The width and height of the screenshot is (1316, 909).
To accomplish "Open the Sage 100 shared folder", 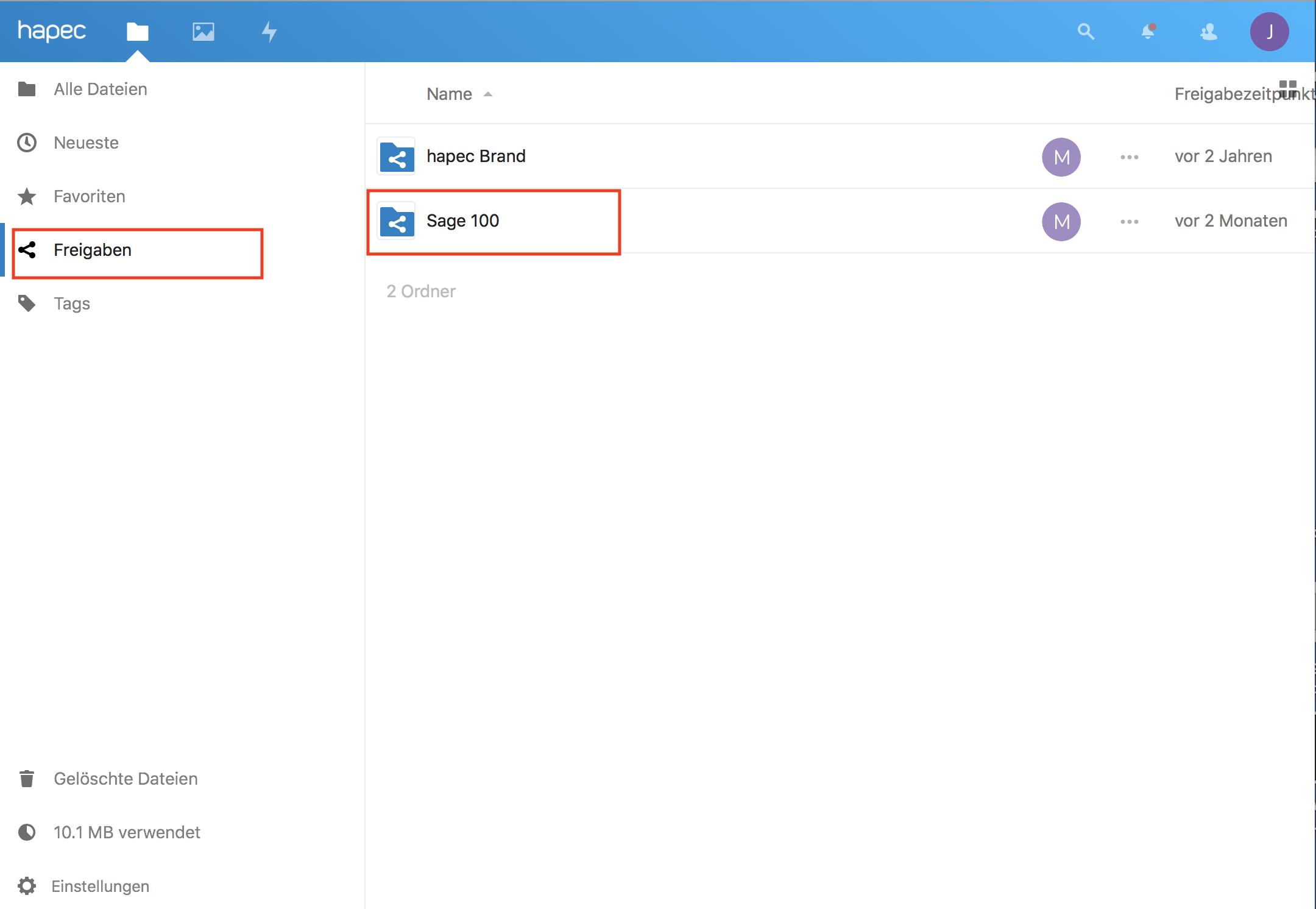I will [x=462, y=221].
